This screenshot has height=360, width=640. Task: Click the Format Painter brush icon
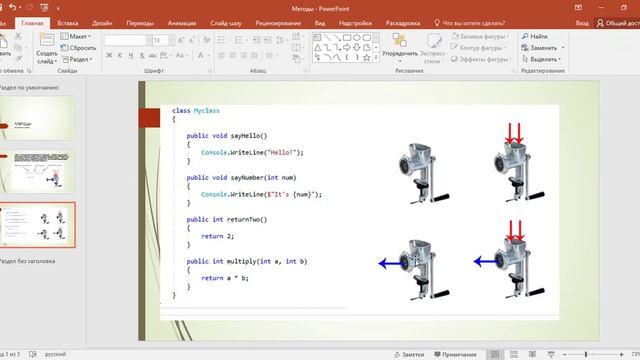(x=18, y=59)
